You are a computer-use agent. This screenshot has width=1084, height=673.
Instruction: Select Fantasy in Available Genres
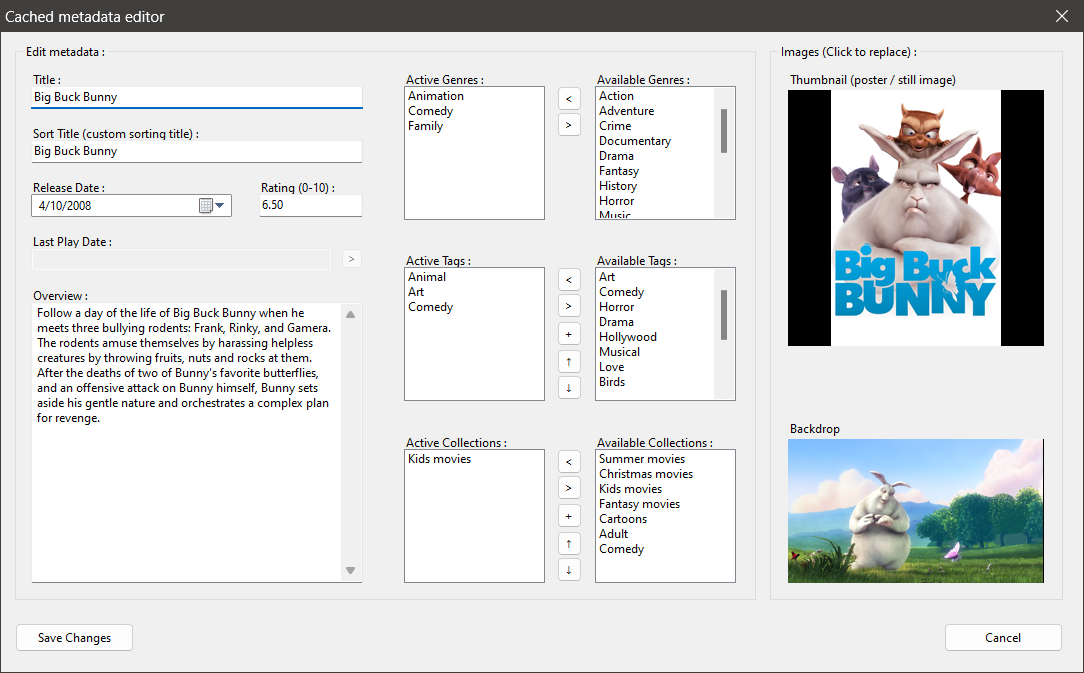(619, 171)
